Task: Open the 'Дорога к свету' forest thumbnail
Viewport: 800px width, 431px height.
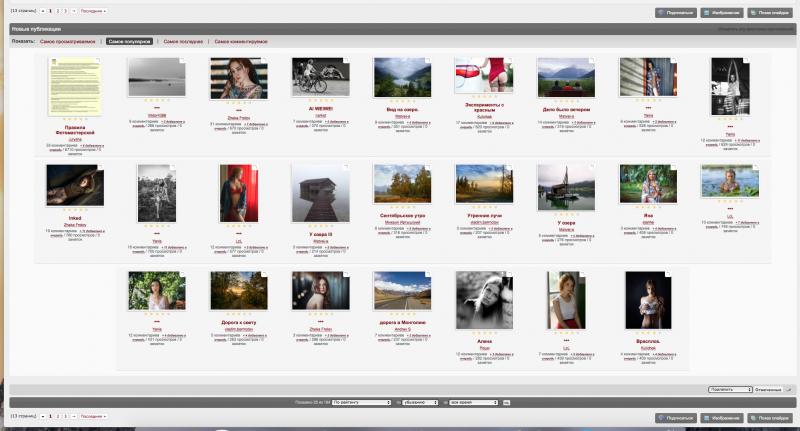Action: click(239, 291)
